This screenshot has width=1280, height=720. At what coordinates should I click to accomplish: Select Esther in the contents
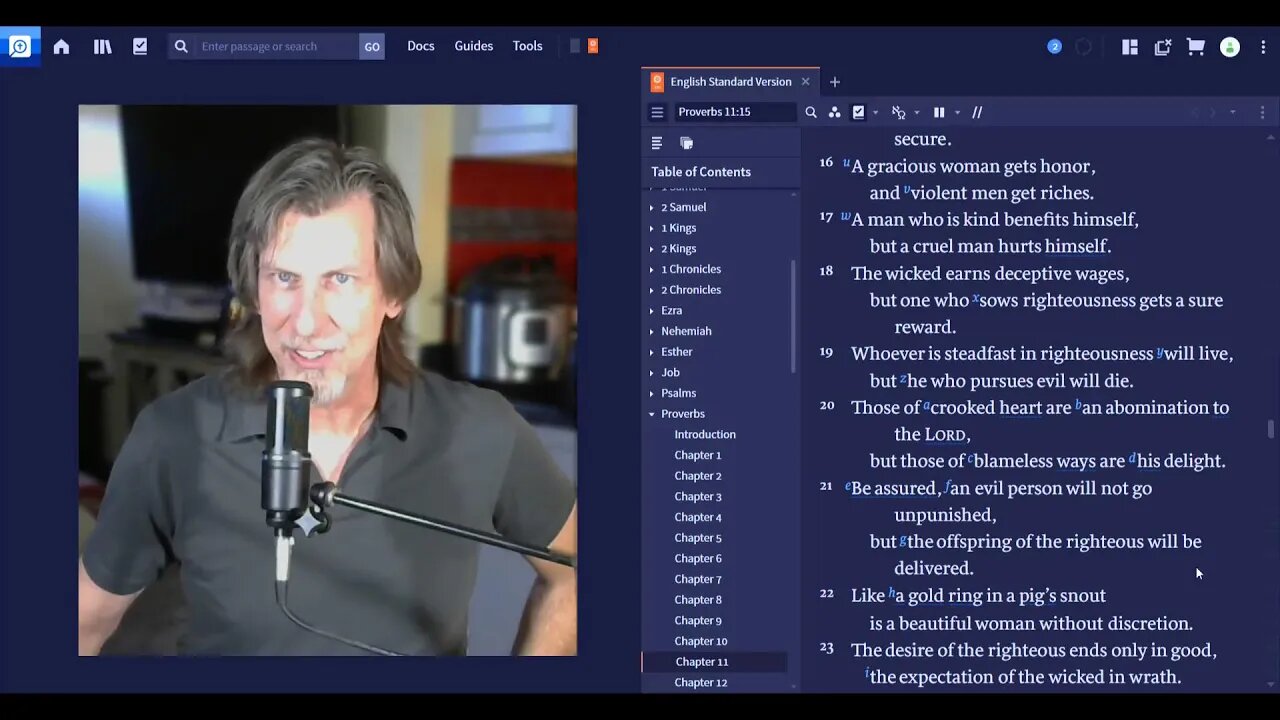[x=677, y=352]
